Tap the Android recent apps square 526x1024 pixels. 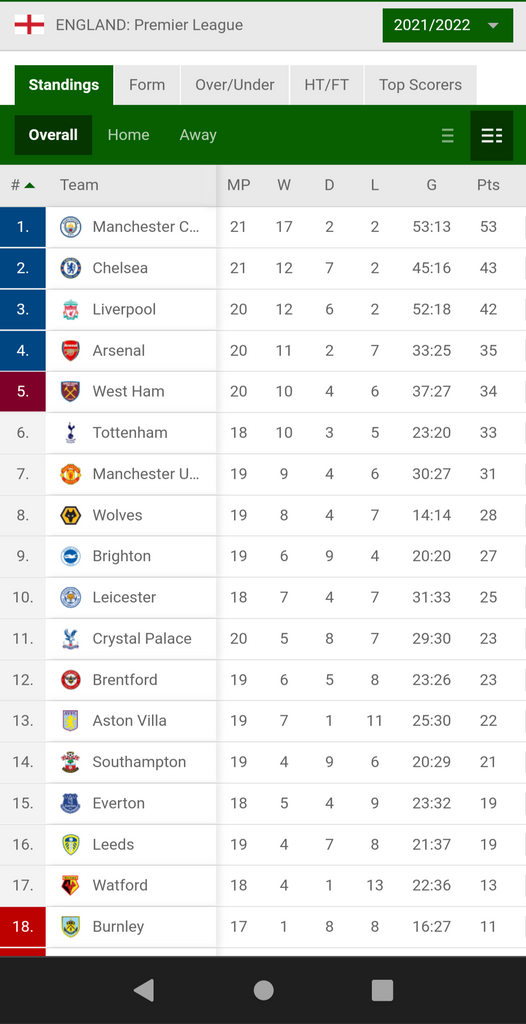pyautogui.click(x=382, y=990)
